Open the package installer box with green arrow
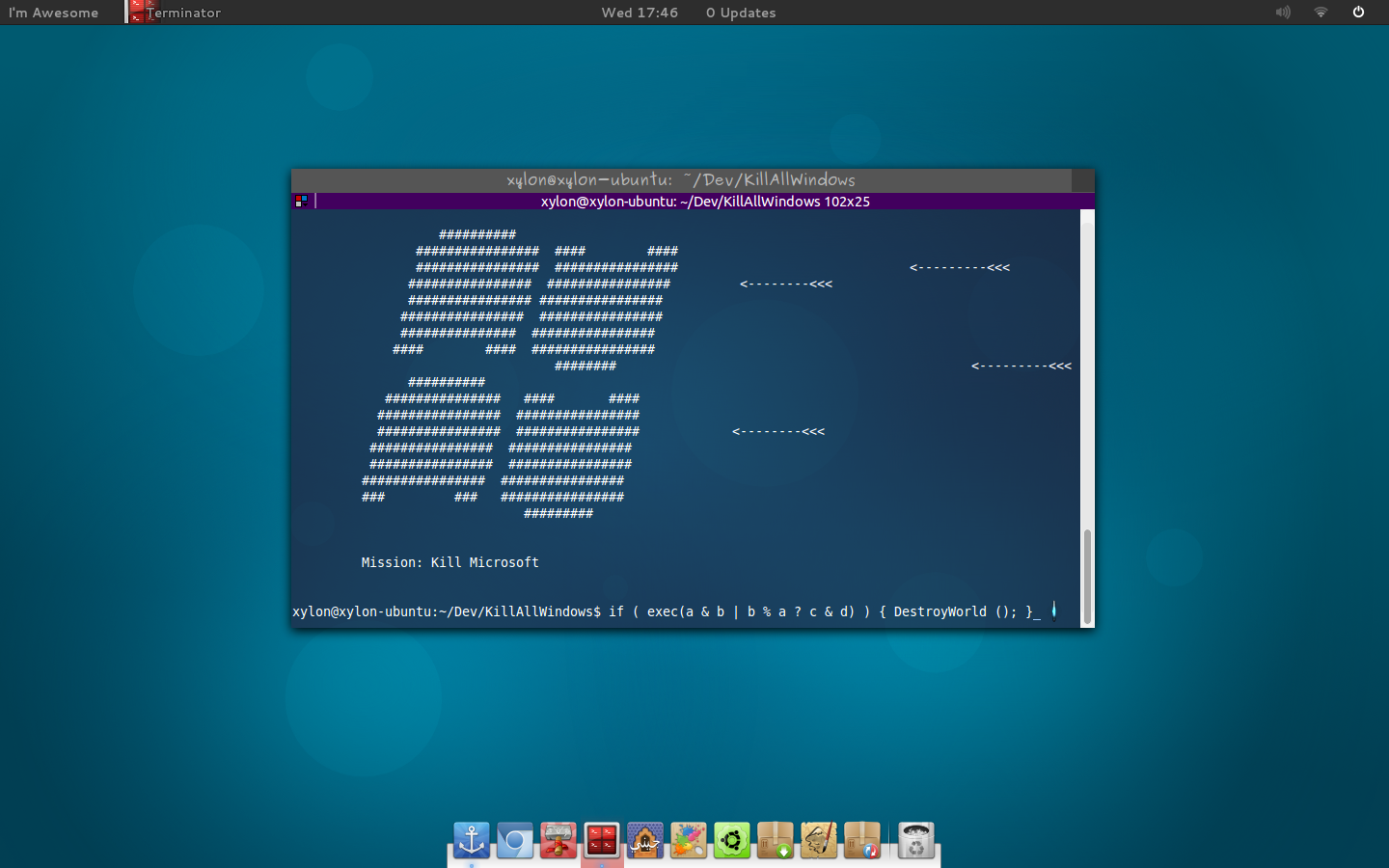This screenshot has height=868, width=1389. pyautogui.click(x=775, y=841)
